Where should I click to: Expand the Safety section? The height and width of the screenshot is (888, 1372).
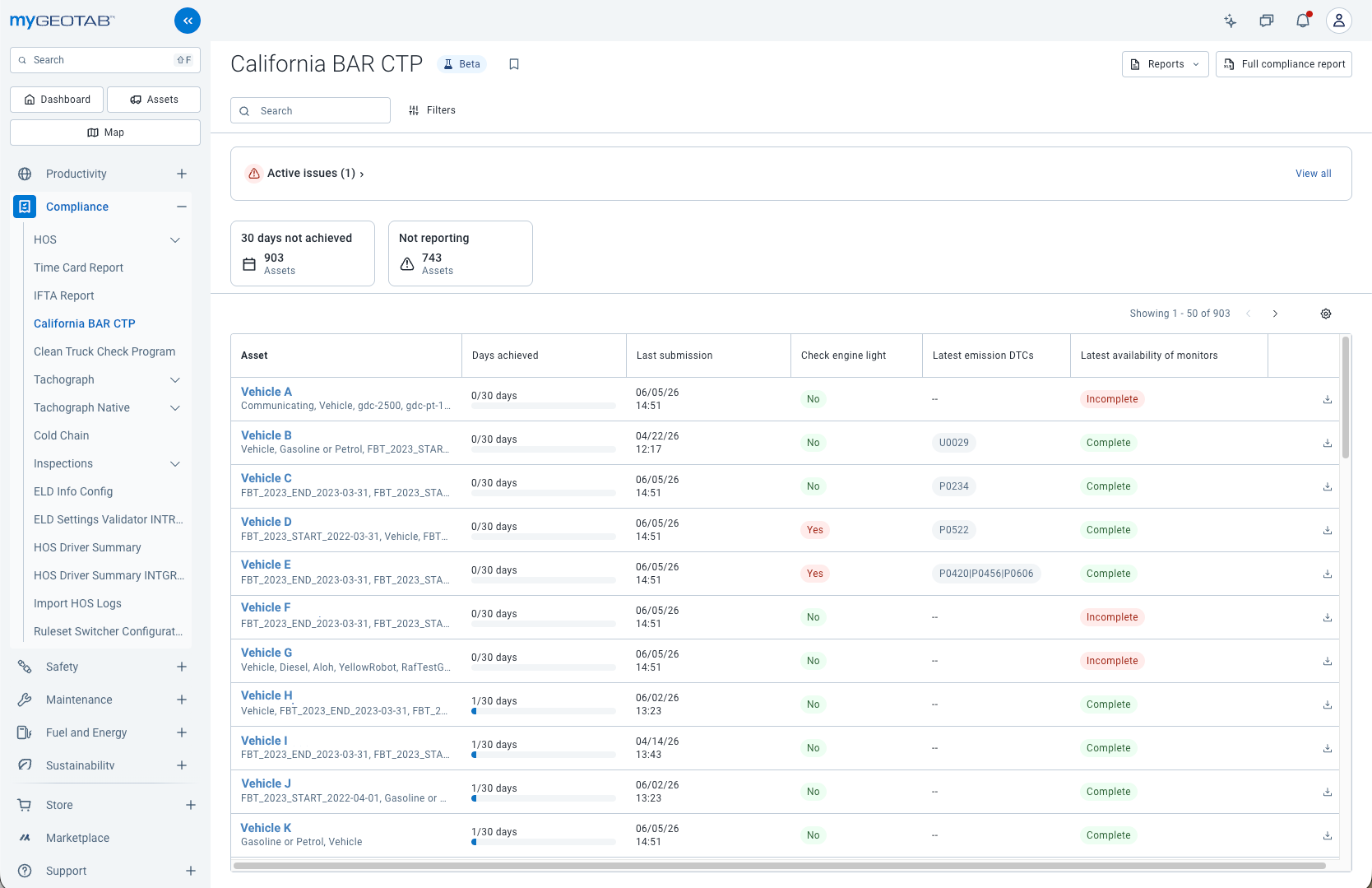(182, 667)
